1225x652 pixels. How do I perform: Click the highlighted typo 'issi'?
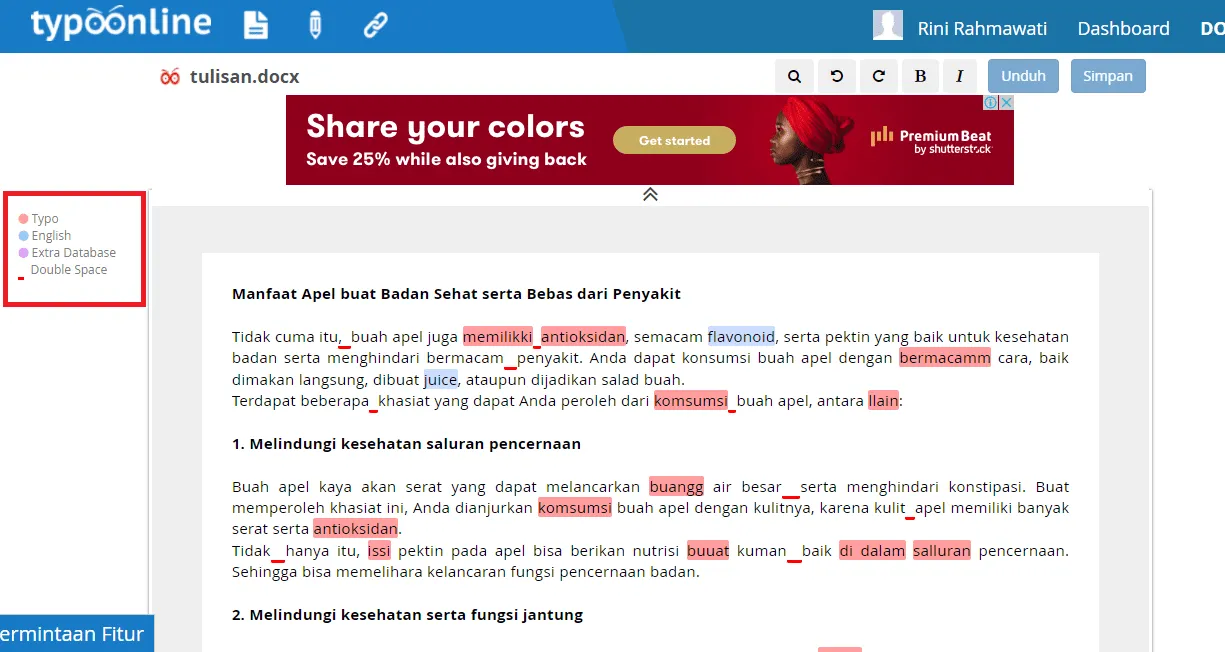point(379,551)
